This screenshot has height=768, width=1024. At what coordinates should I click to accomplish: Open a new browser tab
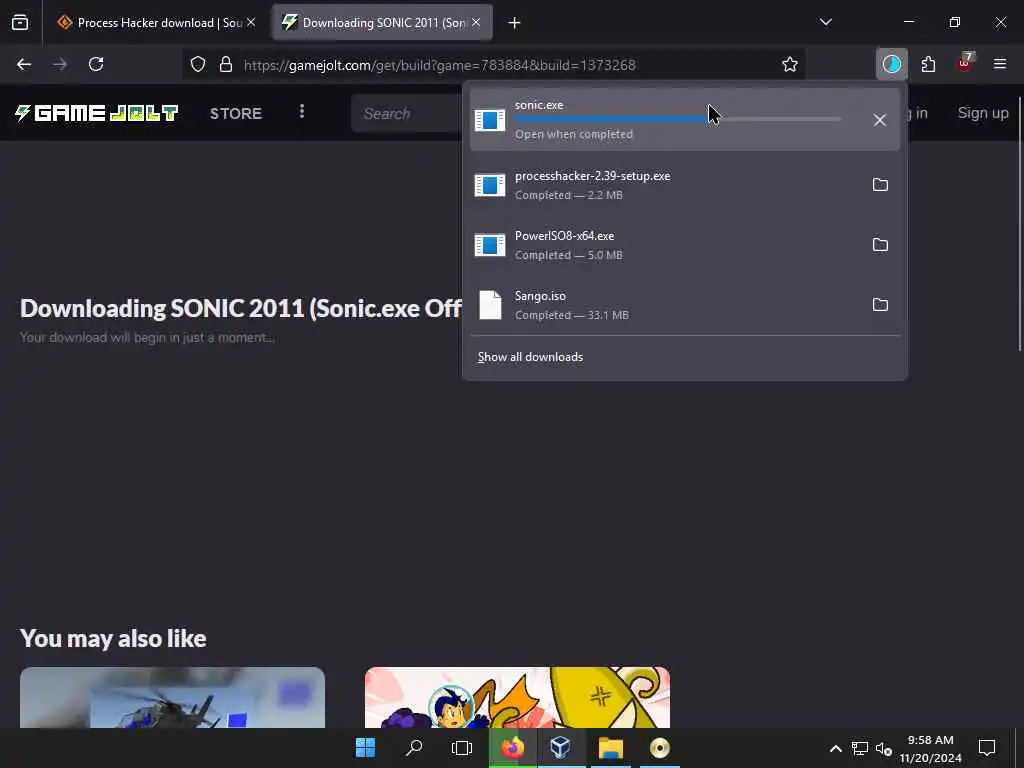coord(514,23)
